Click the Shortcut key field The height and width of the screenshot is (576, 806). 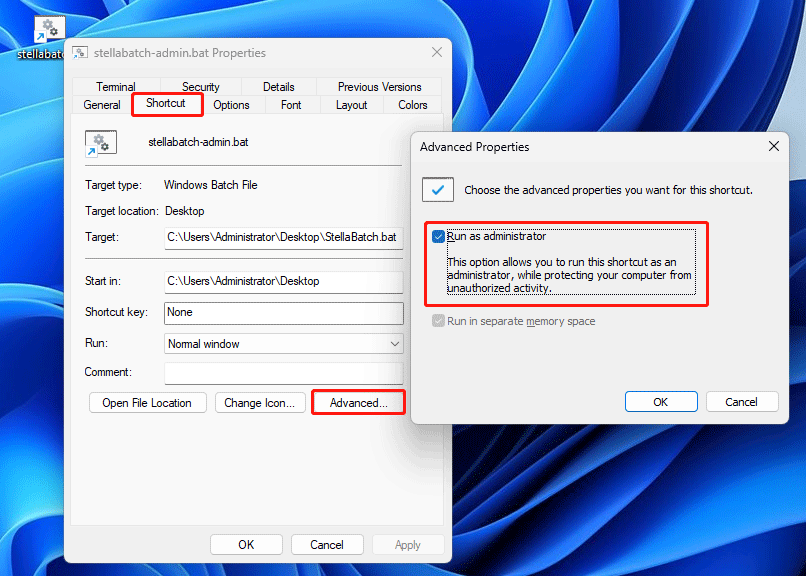tap(283, 313)
